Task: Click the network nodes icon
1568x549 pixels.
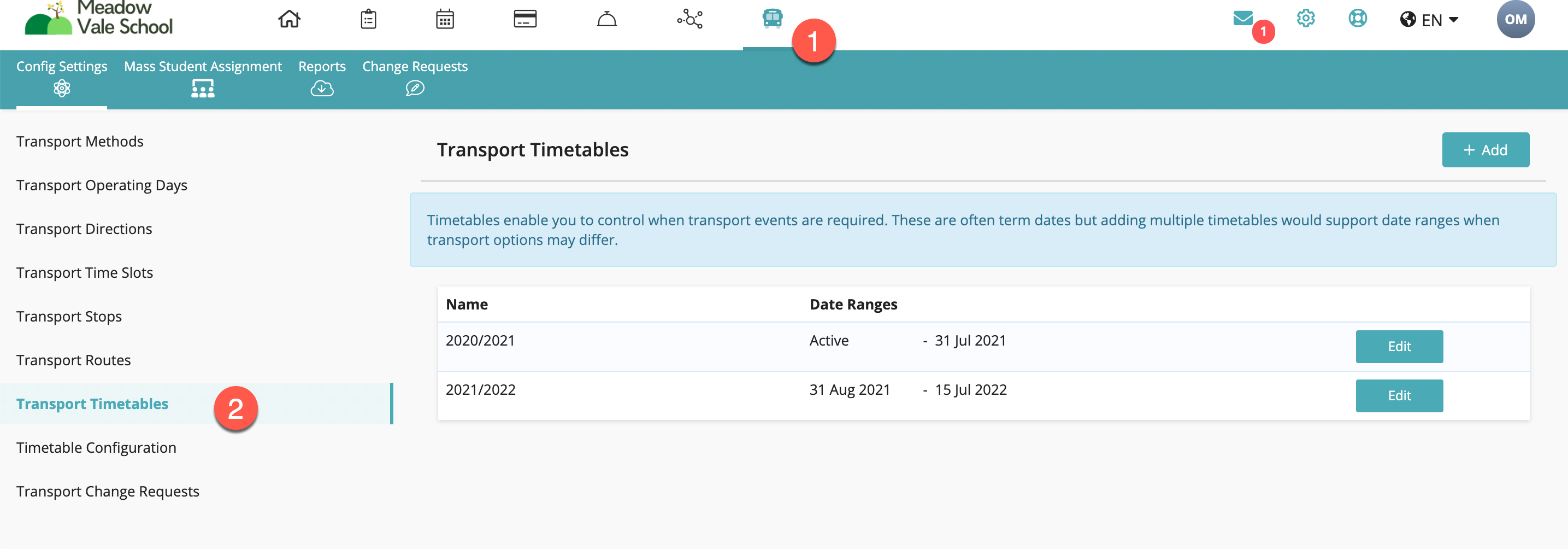Action: click(689, 20)
